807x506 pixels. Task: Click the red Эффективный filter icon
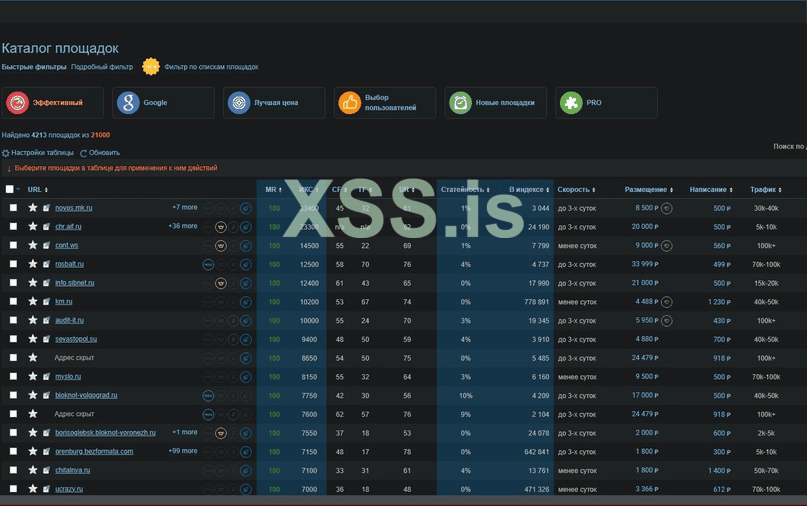[17, 102]
